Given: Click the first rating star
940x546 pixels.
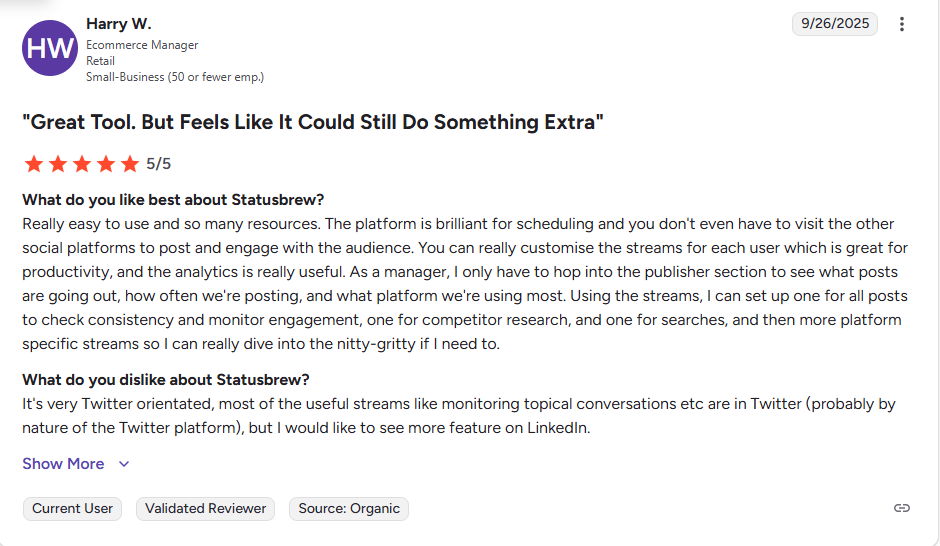Looking at the screenshot, I should click(33, 164).
